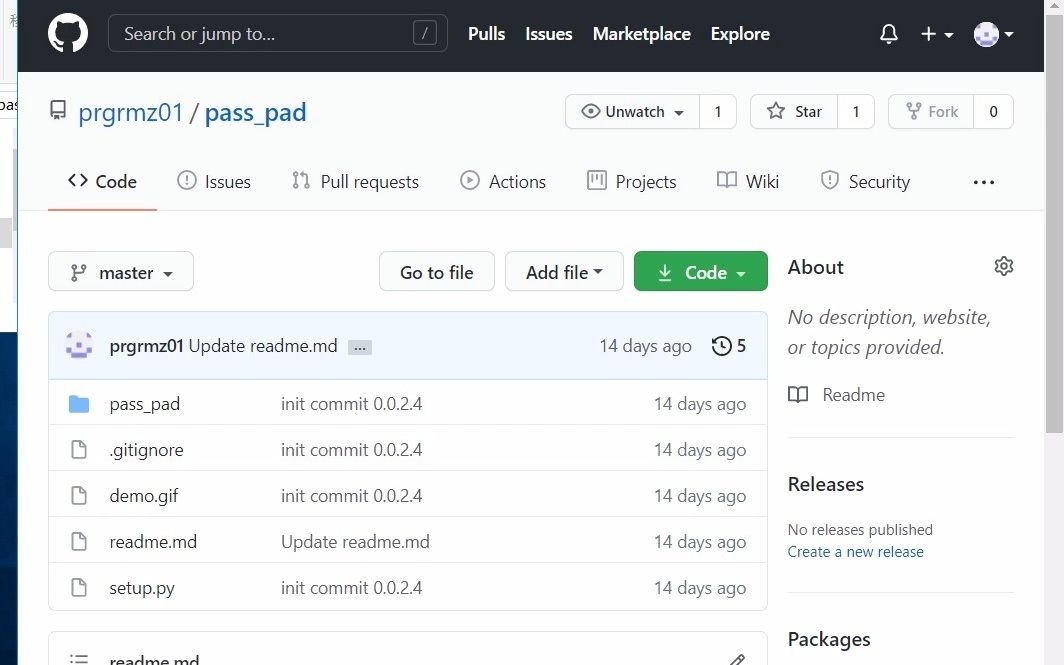Switch to the Issues tab
The height and width of the screenshot is (665, 1064).
pos(214,182)
